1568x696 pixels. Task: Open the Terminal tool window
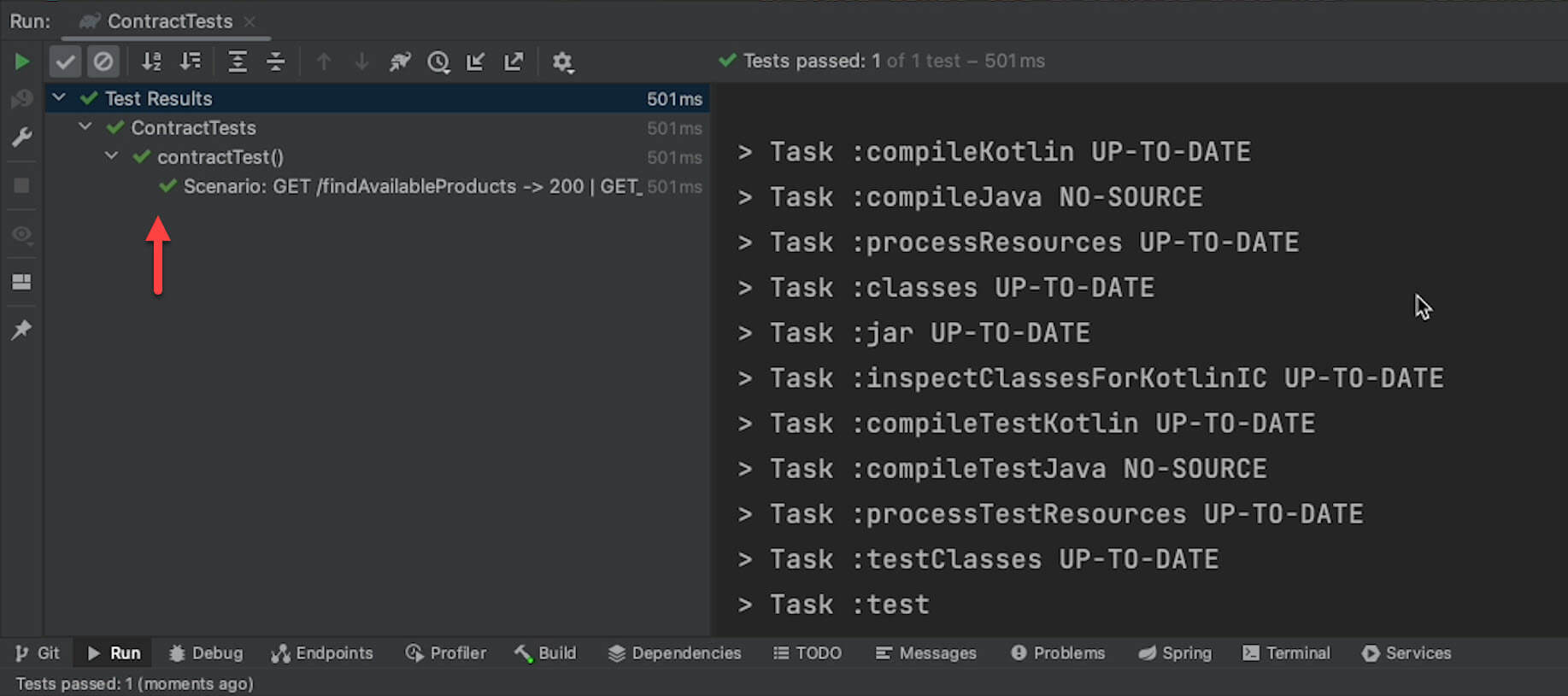coord(1286,653)
